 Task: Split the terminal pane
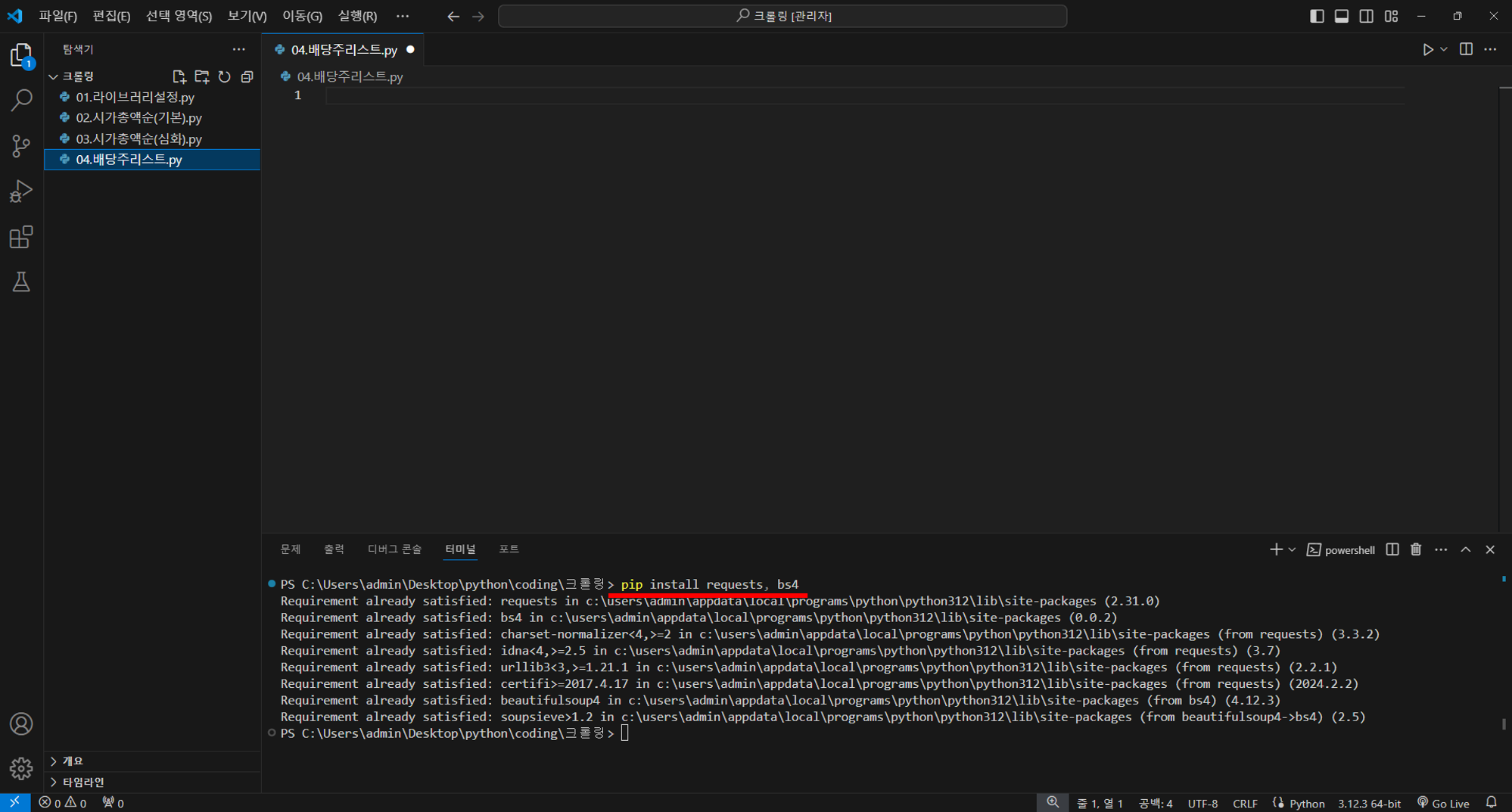point(1392,549)
